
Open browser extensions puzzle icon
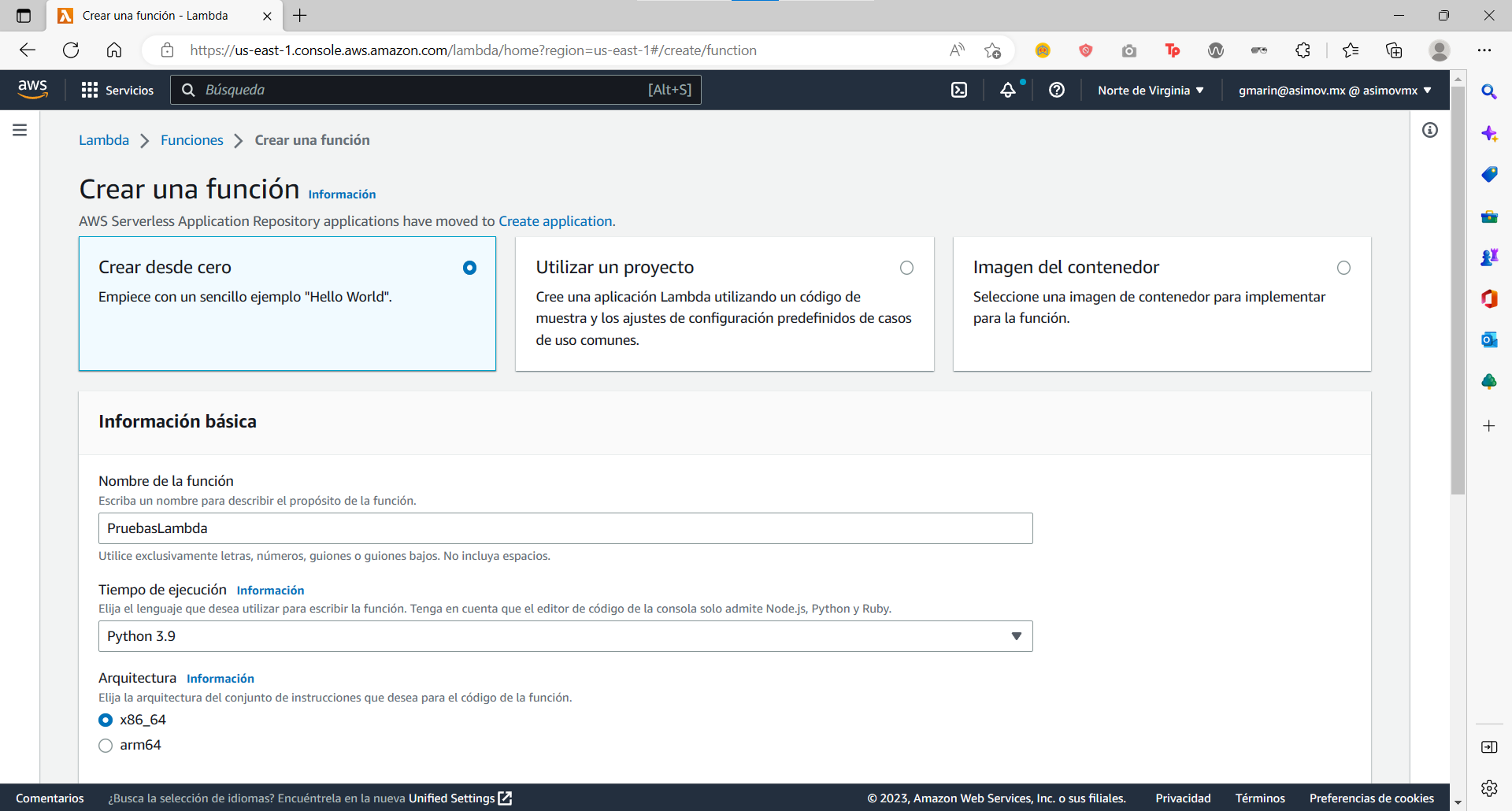(x=1303, y=50)
